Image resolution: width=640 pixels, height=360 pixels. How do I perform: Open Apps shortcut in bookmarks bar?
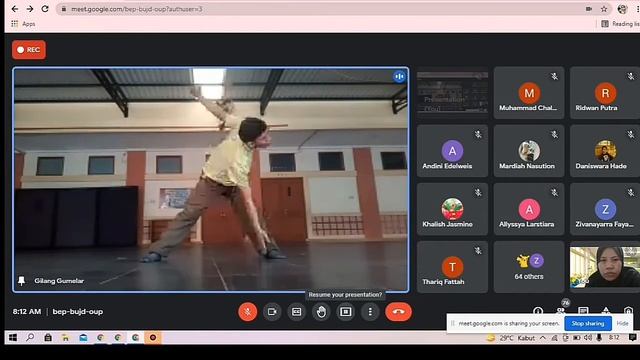[x=23, y=24]
